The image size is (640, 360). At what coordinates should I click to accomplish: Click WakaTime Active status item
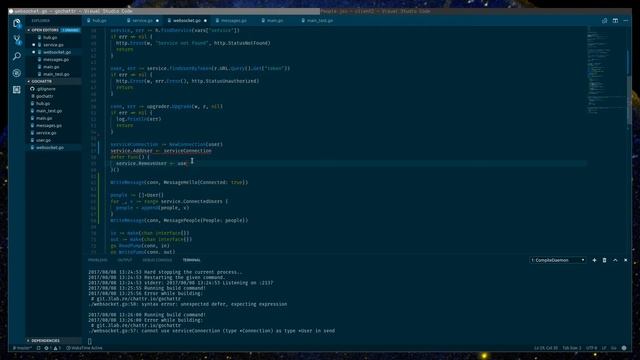click(x=84, y=348)
